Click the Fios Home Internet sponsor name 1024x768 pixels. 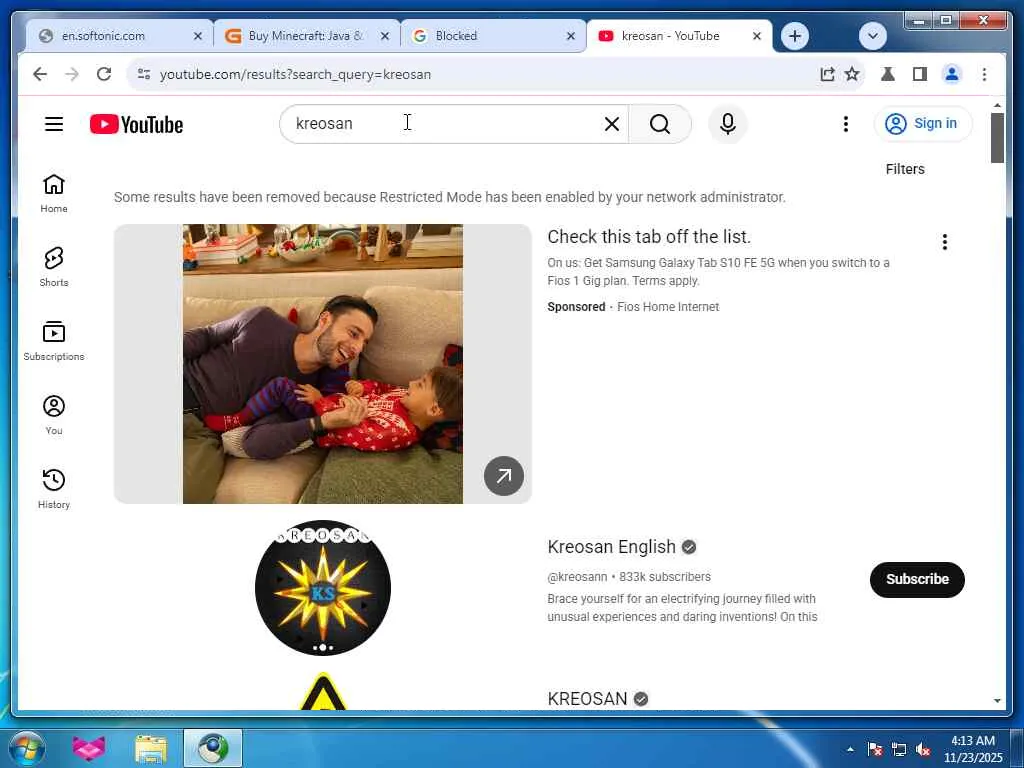668,307
